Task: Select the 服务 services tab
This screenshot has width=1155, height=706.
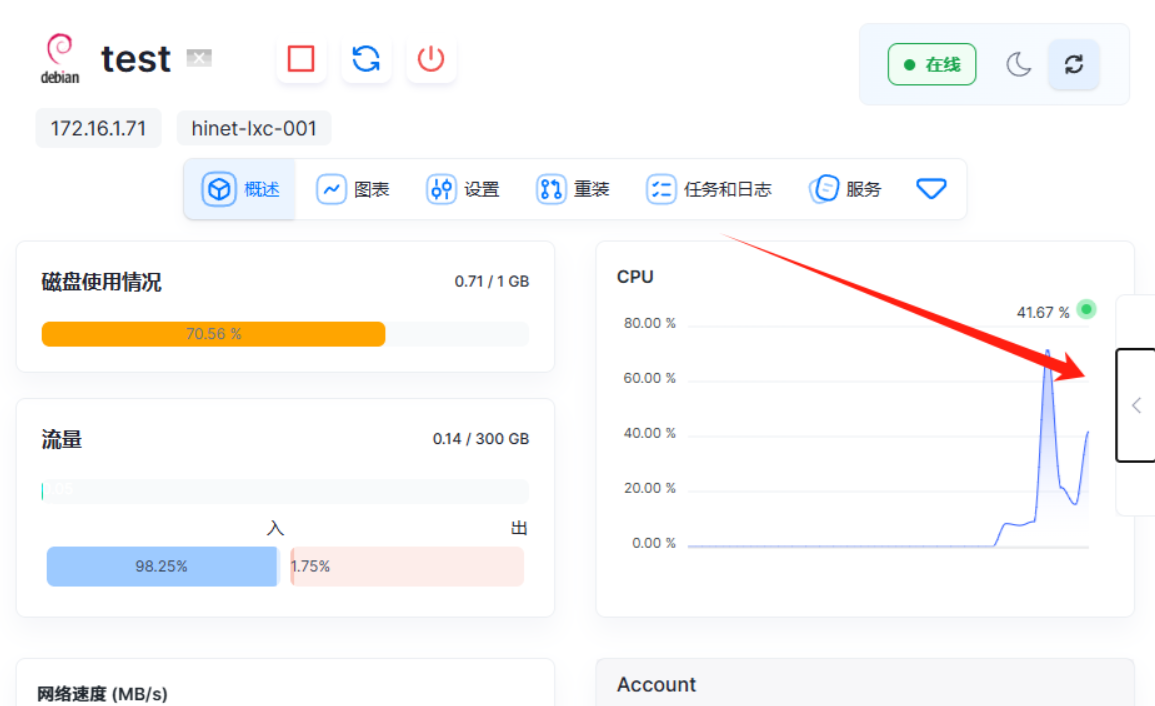Action: tap(846, 189)
